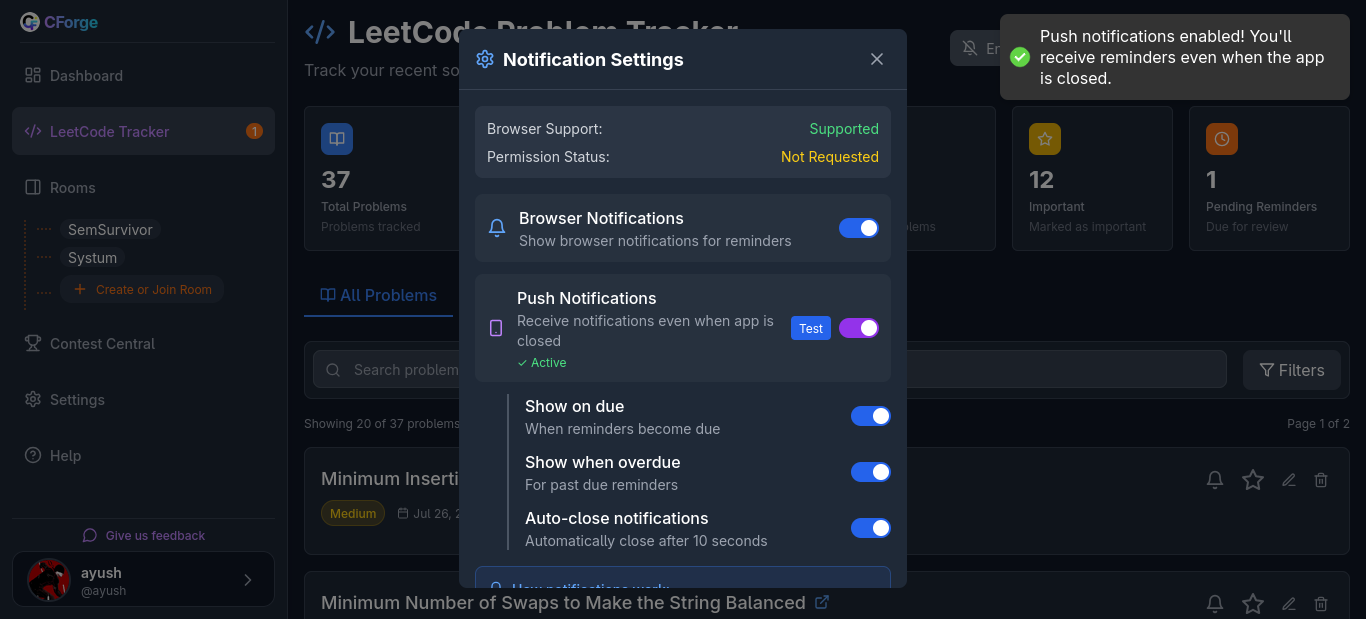The image size is (1366, 619).
Task: Click the Test push notification button
Action: click(810, 328)
